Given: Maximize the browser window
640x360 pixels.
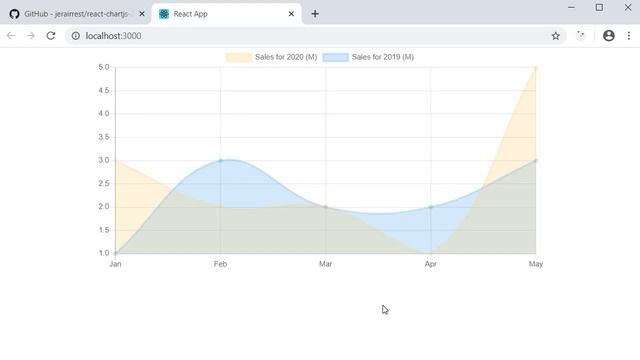Looking at the screenshot, I should point(599,7).
